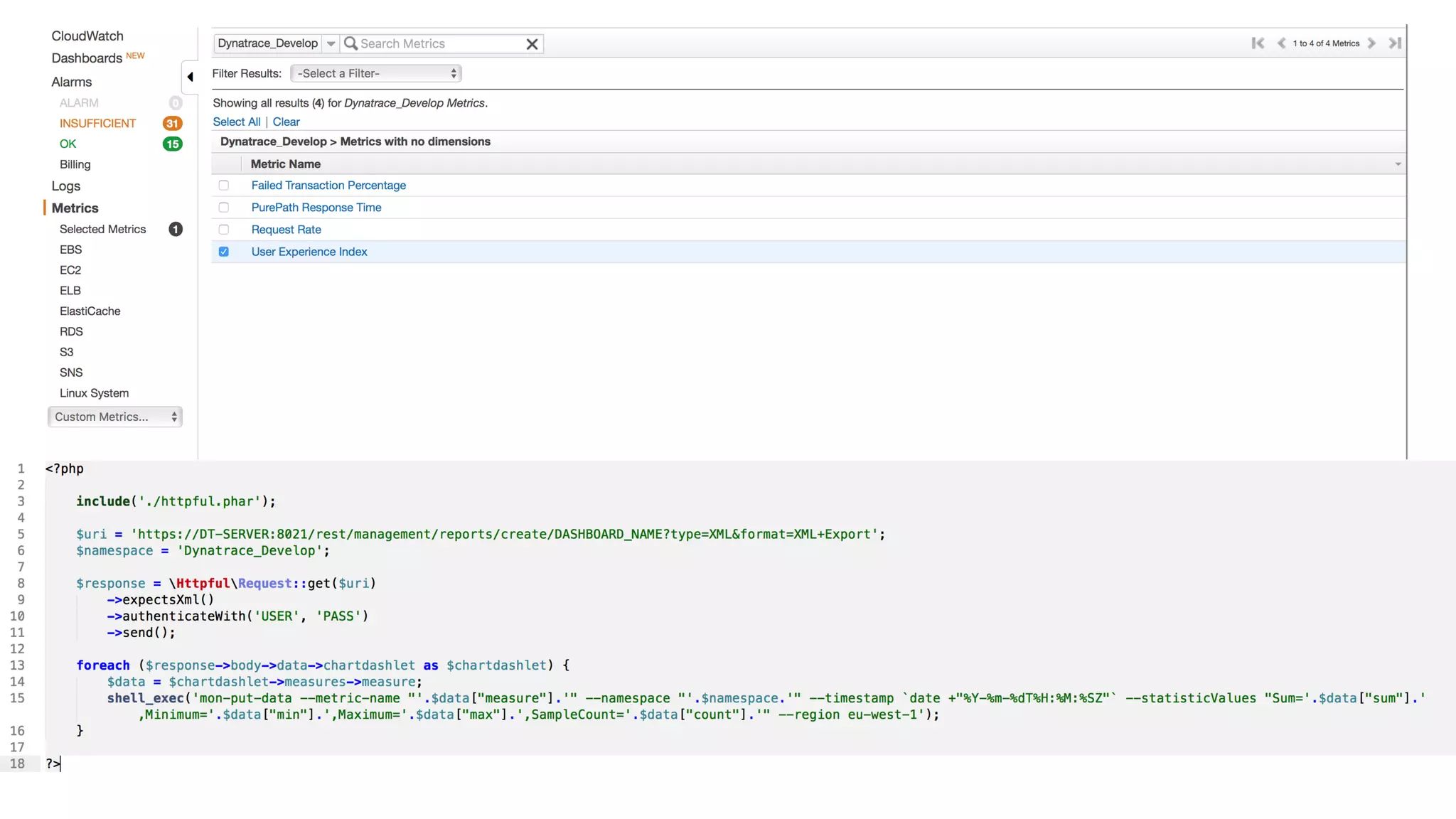
Task: Open Dashboards in the sidebar
Action: pos(87,58)
